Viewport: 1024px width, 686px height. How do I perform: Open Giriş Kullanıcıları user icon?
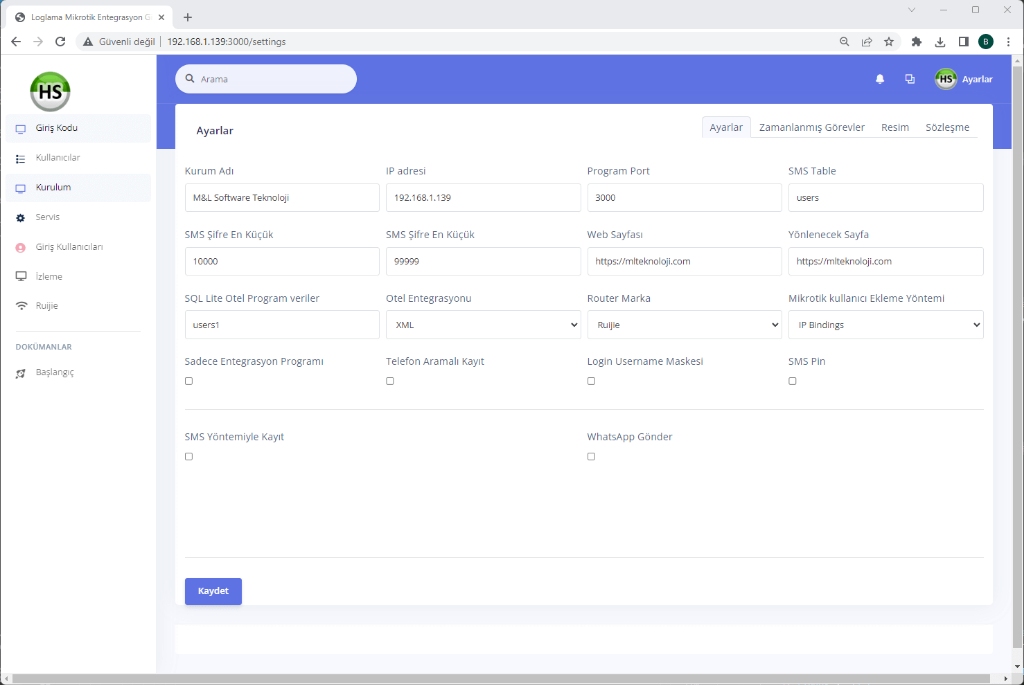pos(20,247)
